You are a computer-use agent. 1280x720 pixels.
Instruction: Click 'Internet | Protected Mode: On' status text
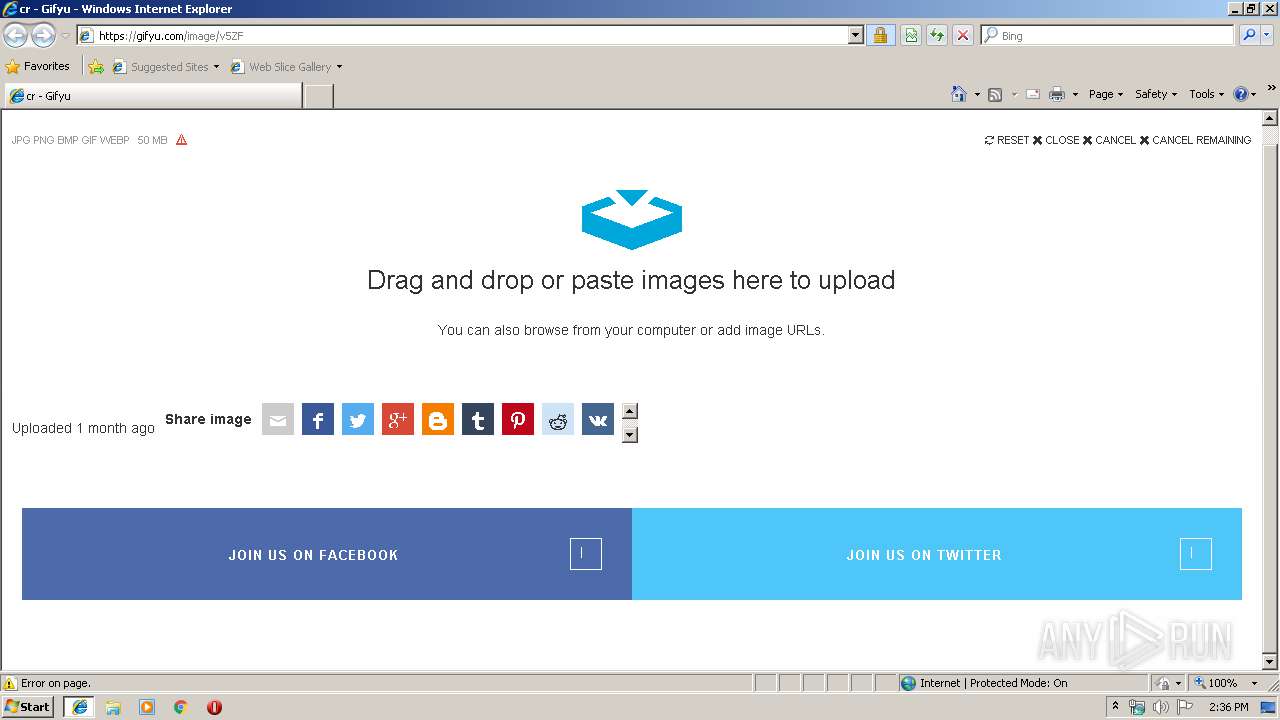point(993,683)
